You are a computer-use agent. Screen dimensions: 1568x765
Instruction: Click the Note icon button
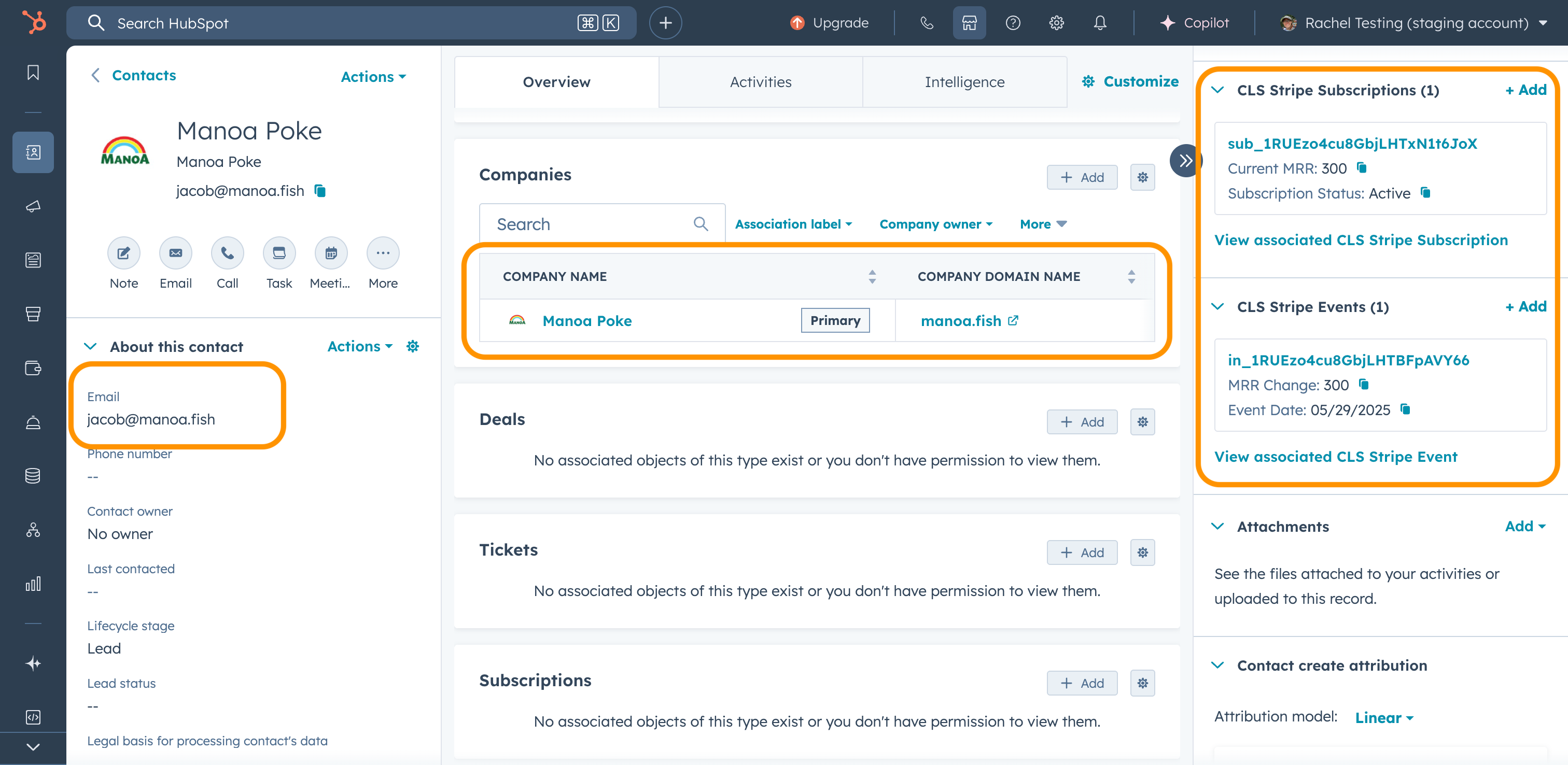pyautogui.click(x=123, y=253)
